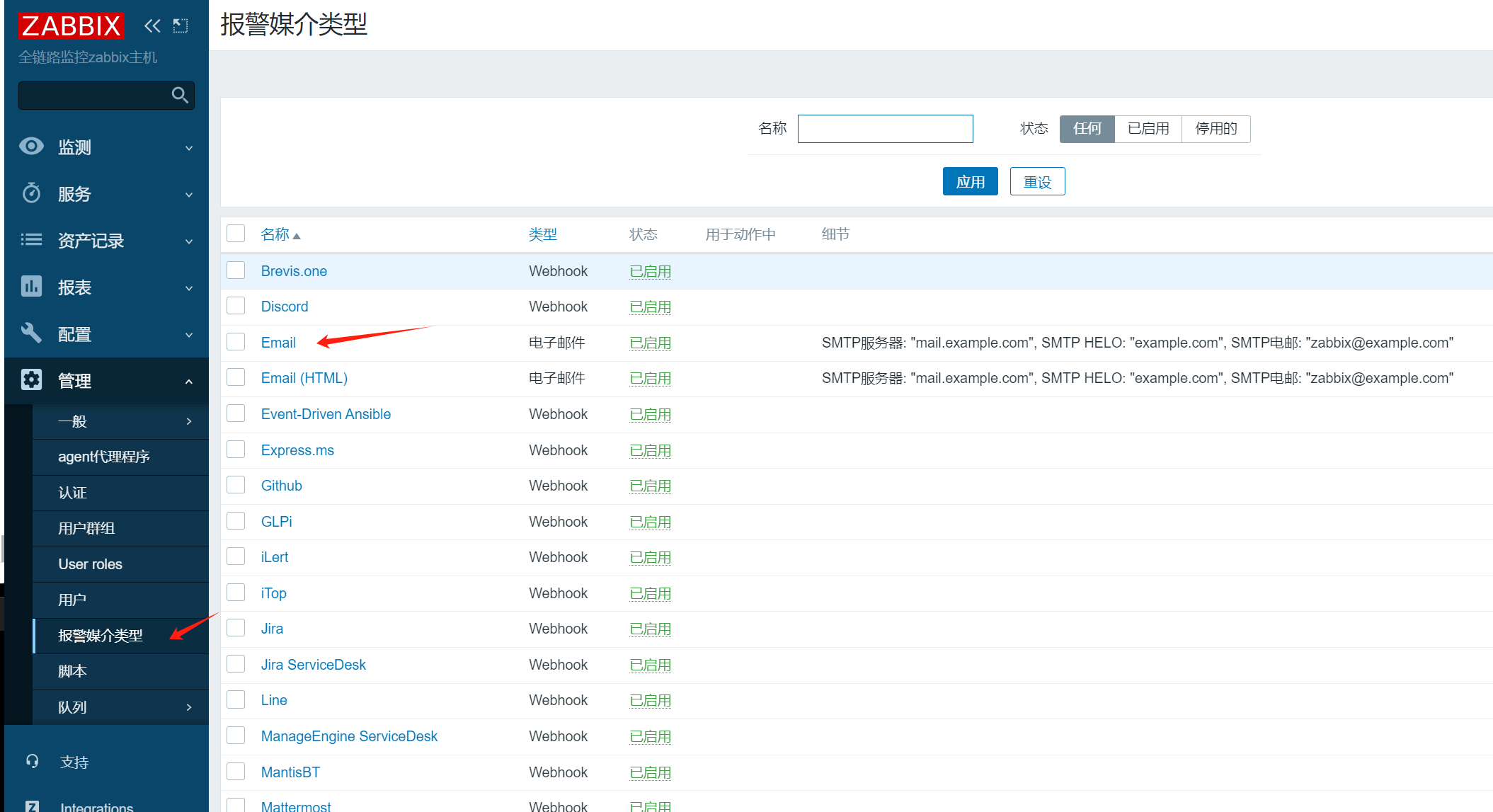This screenshot has height=812, width=1493.
Task: Click the sidebar search box
Action: 106,95
